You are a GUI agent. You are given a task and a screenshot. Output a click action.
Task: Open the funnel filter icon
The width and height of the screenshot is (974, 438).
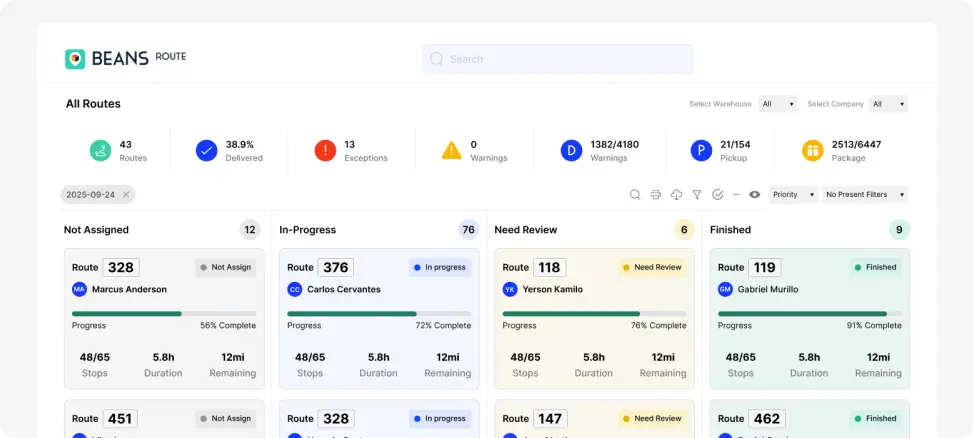click(697, 195)
